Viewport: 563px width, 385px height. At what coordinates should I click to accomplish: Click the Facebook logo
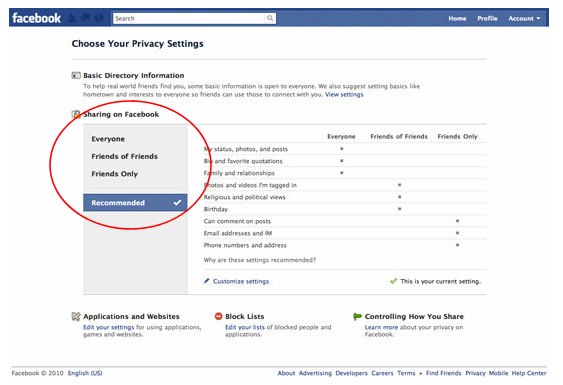36,18
